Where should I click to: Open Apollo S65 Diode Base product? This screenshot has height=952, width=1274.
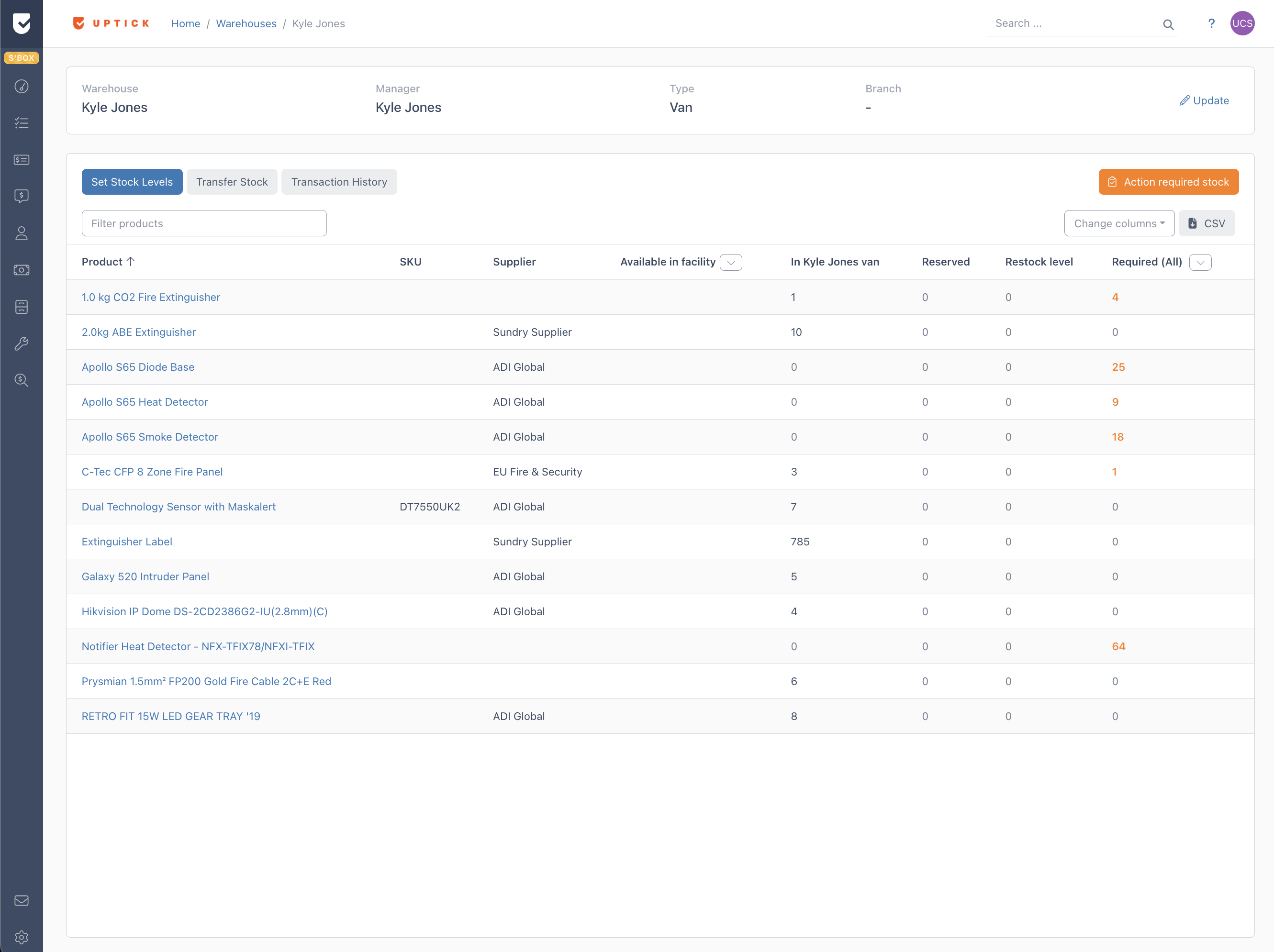pos(138,367)
